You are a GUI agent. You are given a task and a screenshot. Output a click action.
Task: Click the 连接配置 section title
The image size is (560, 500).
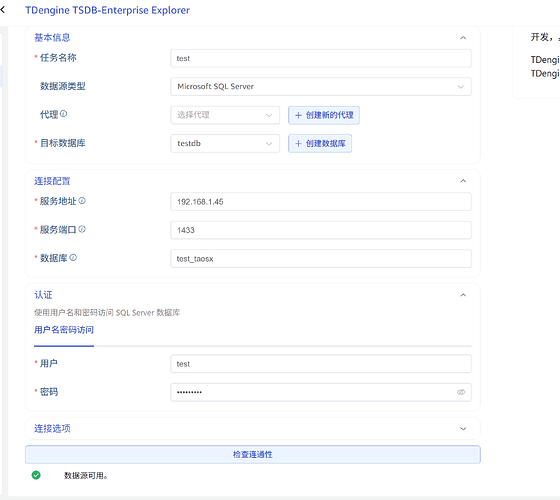[x=52, y=181]
